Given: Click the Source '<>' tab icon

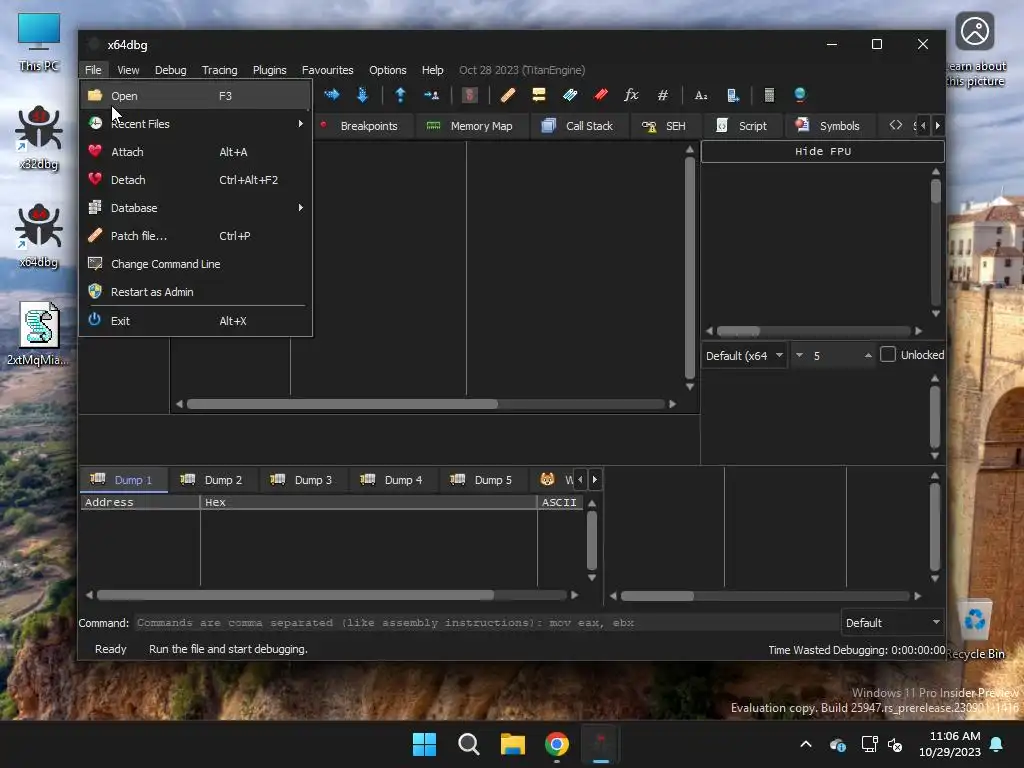Looking at the screenshot, I should pyautogui.click(x=896, y=125).
